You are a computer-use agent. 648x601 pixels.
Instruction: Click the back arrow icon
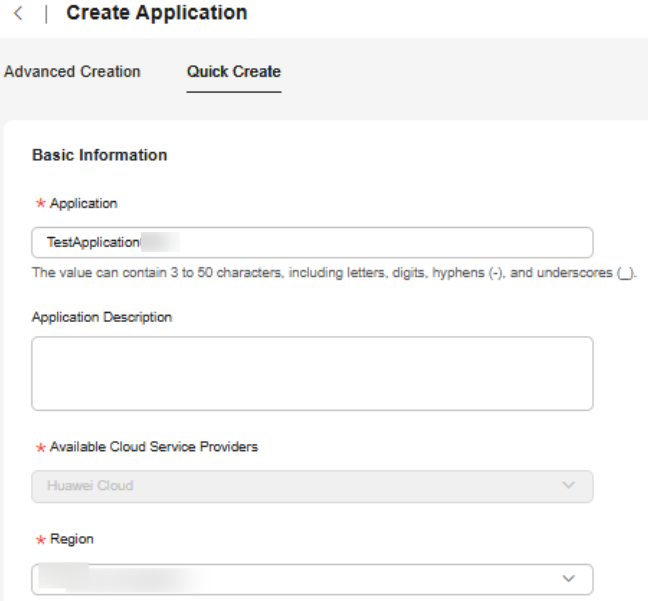point(18,14)
